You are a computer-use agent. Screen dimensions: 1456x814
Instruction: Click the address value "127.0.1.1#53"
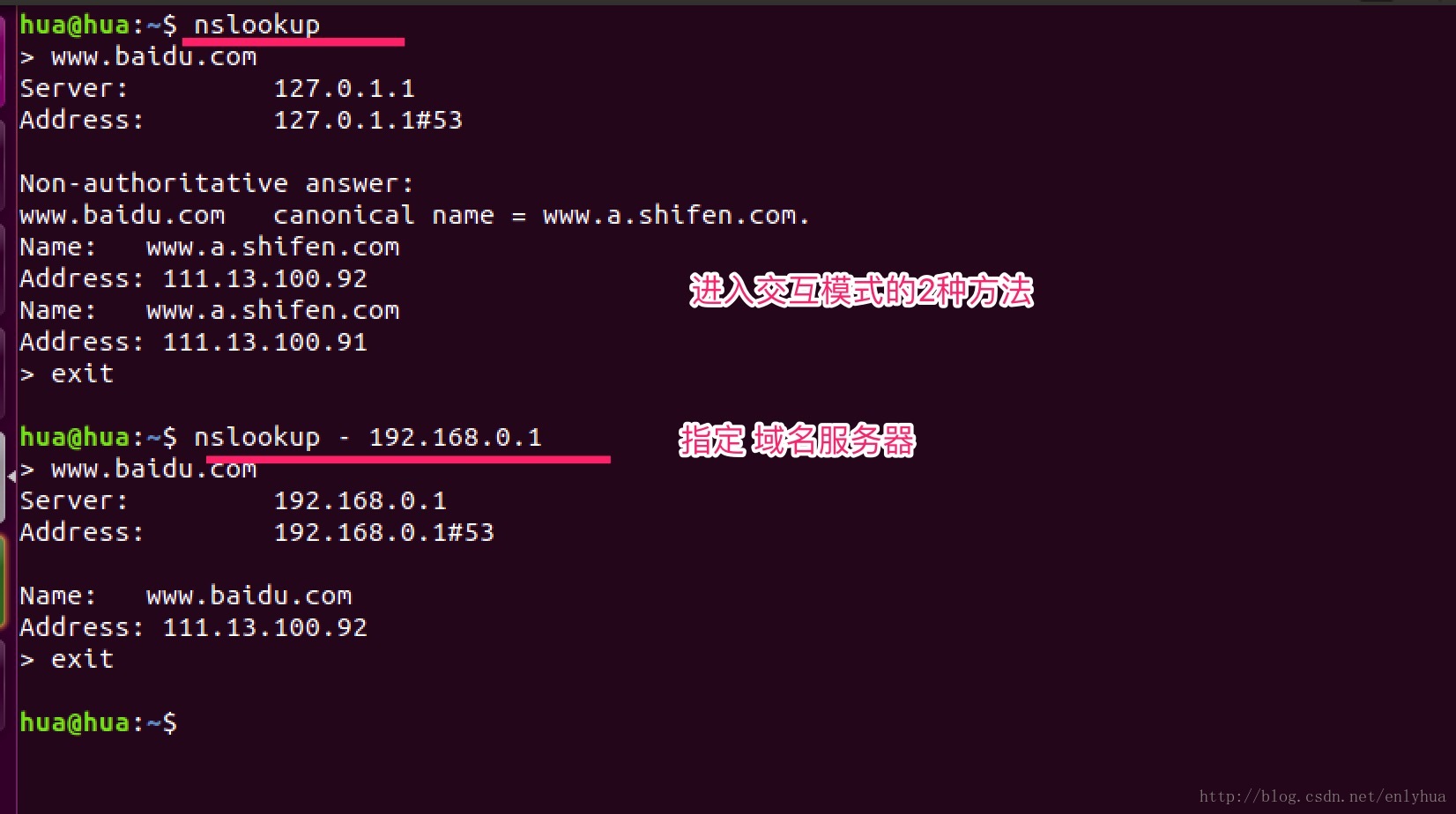pos(368,120)
